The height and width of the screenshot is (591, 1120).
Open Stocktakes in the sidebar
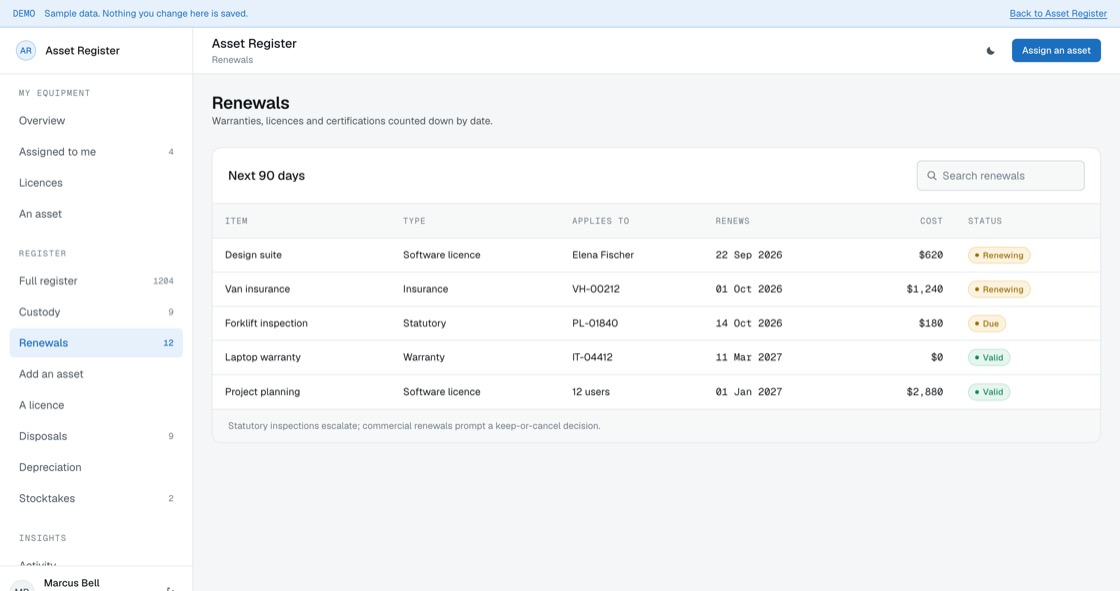click(96, 498)
